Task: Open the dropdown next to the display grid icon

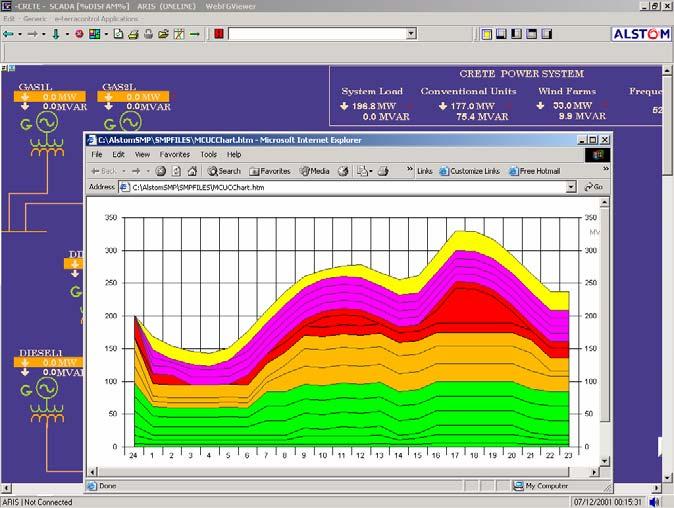Action: tap(106, 34)
